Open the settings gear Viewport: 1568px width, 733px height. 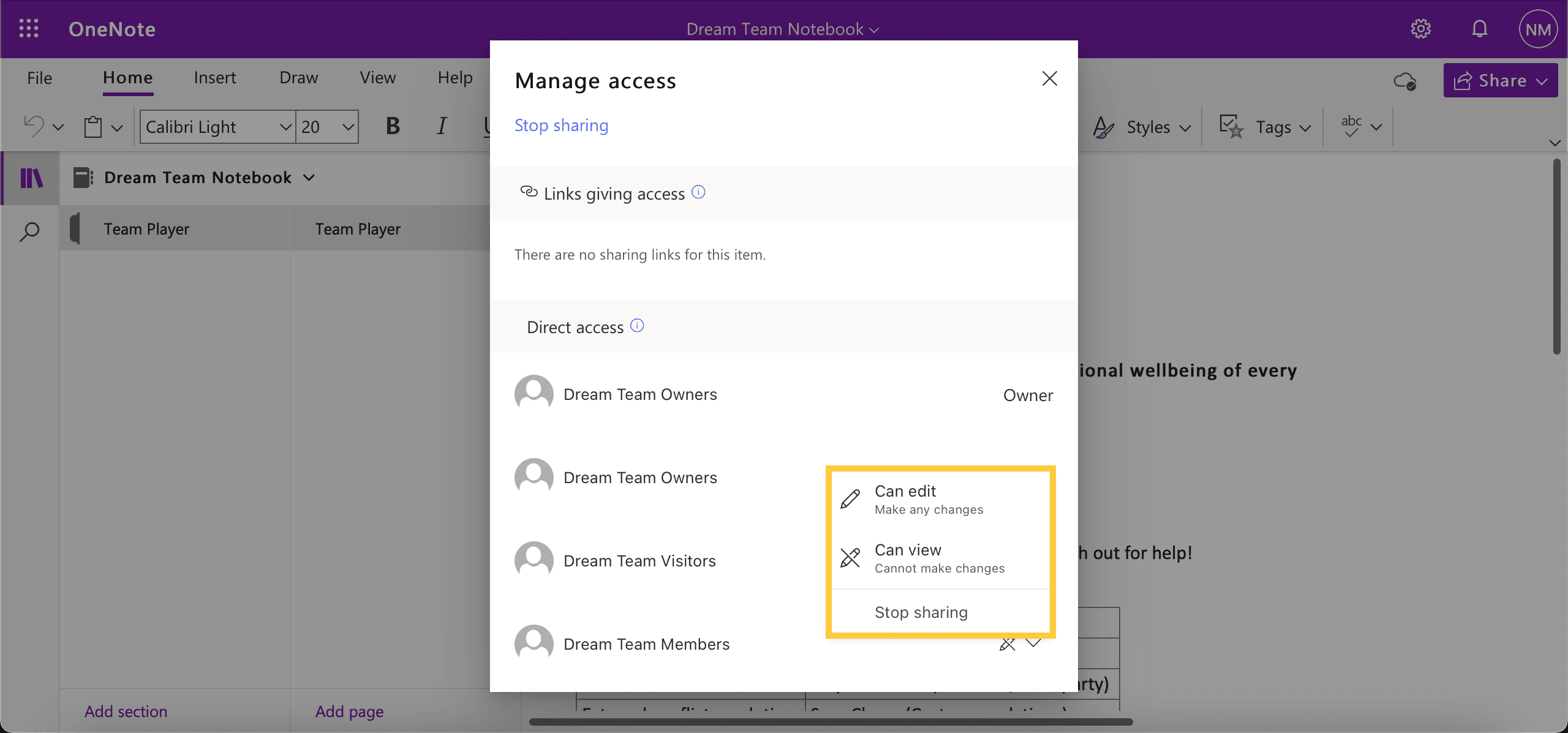[1420, 29]
